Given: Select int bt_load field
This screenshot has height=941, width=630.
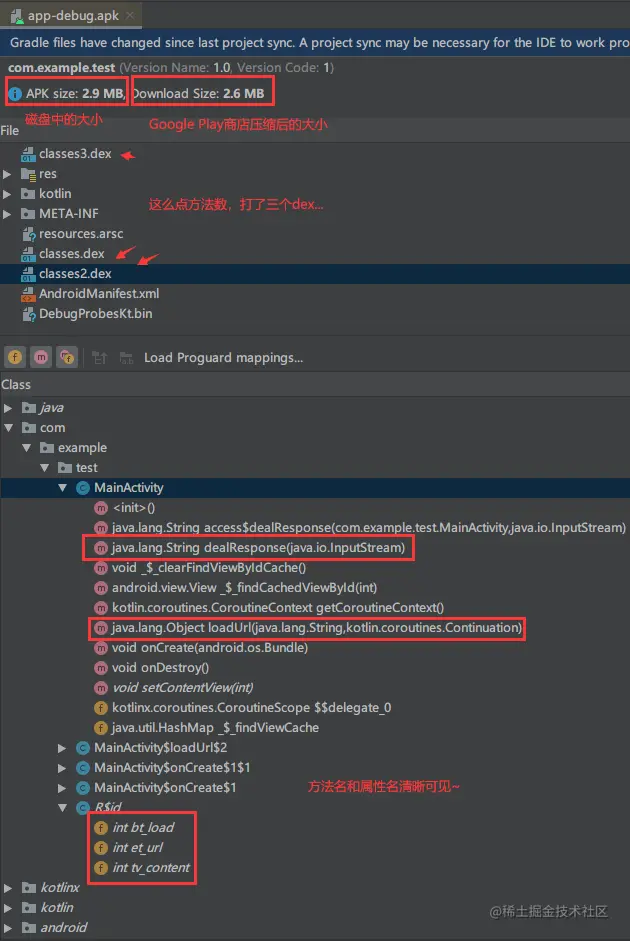Looking at the screenshot, I should (x=143, y=828).
